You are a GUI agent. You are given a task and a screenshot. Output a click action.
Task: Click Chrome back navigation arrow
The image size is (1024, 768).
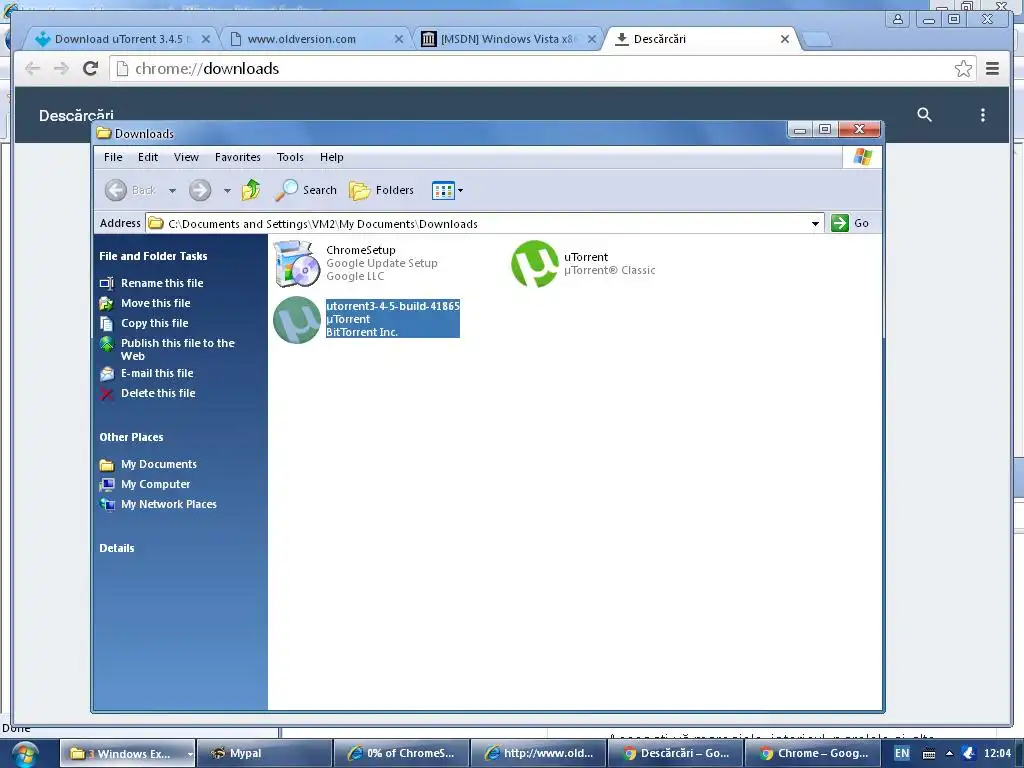point(32,68)
